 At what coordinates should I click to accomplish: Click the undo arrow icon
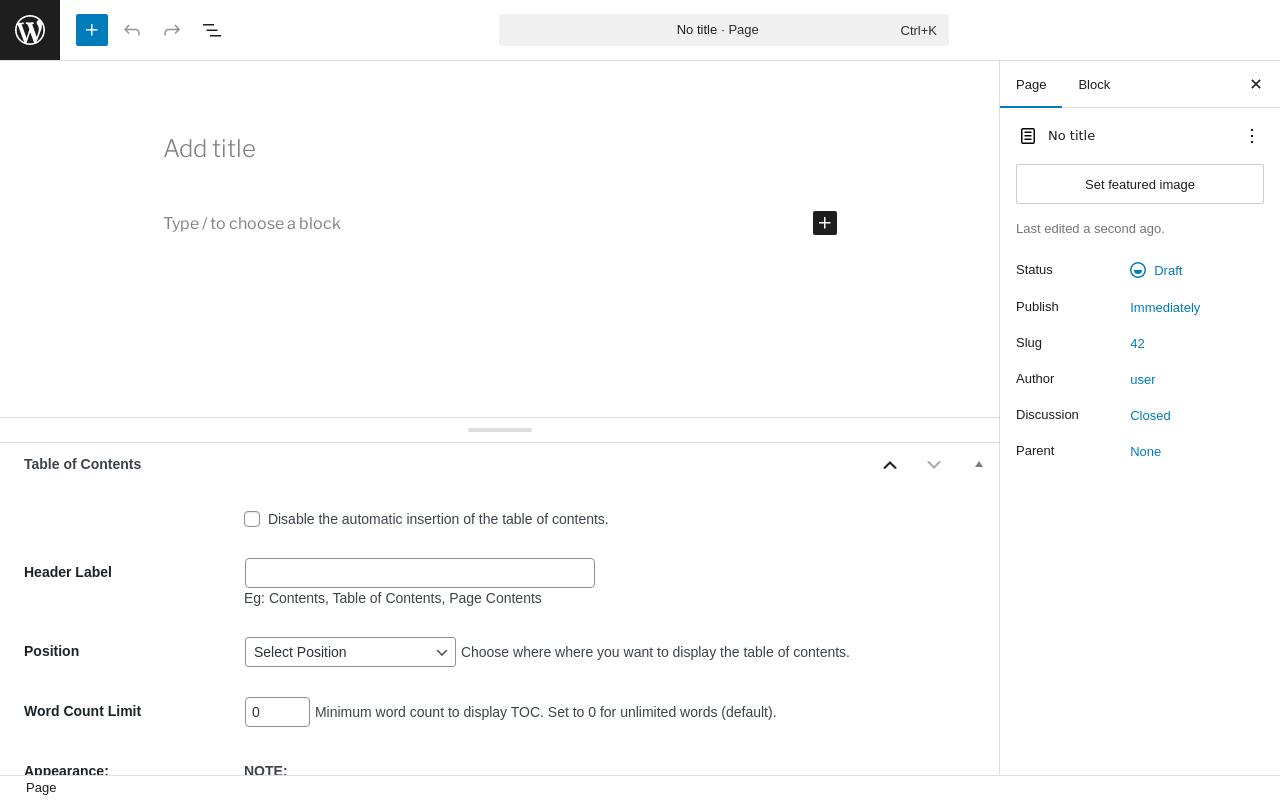coord(132,30)
